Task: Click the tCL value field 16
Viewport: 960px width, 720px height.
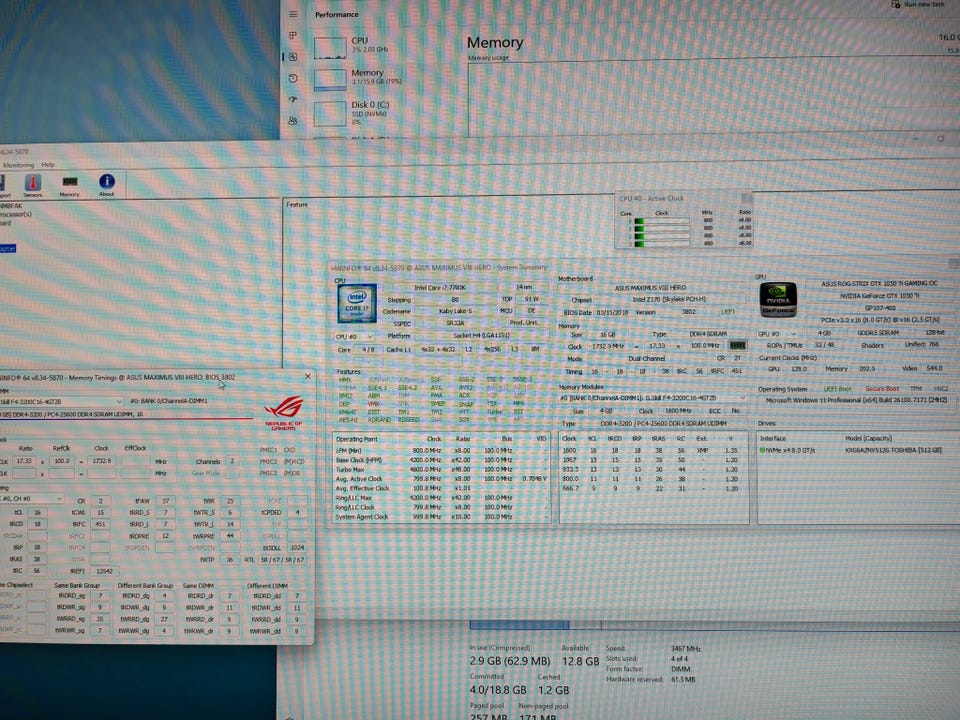Action: coord(37,512)
